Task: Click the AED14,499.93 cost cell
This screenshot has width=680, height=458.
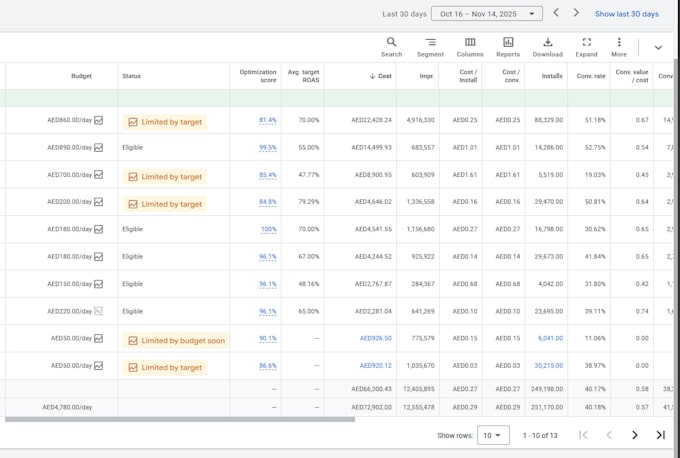Action: (371, 147)
